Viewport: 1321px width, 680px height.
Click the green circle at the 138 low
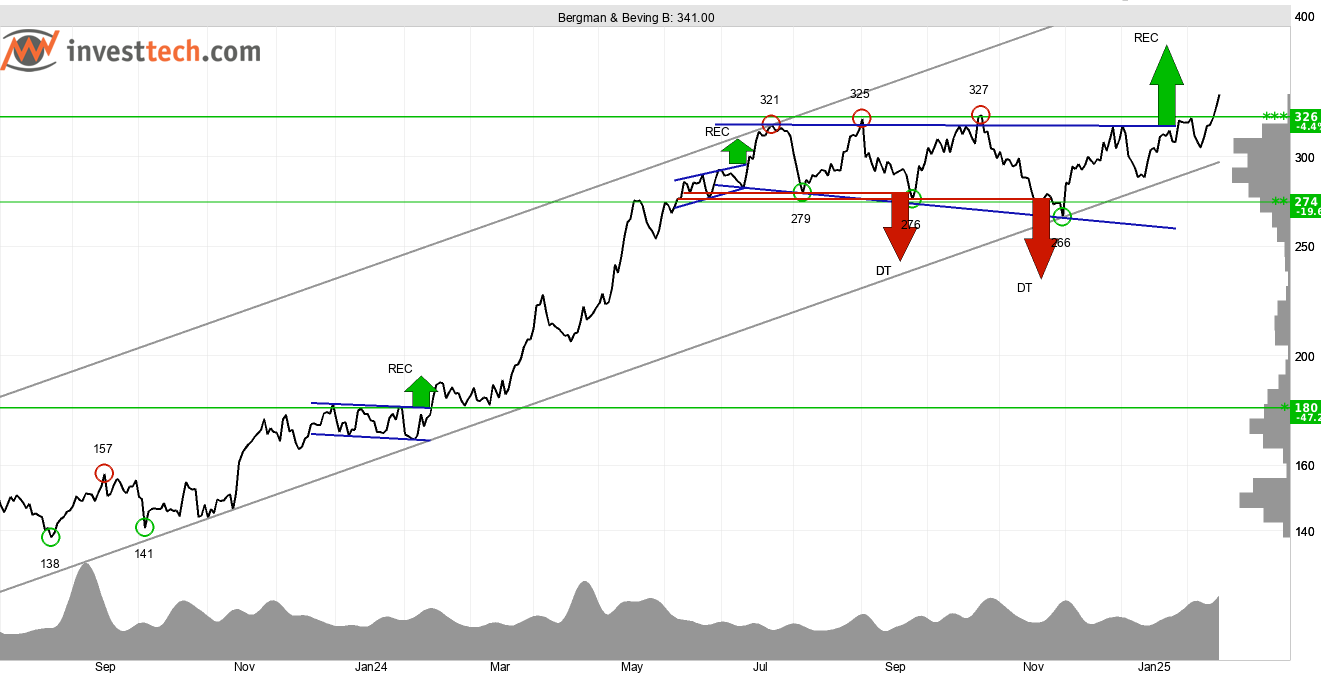[x=51, y=538]
